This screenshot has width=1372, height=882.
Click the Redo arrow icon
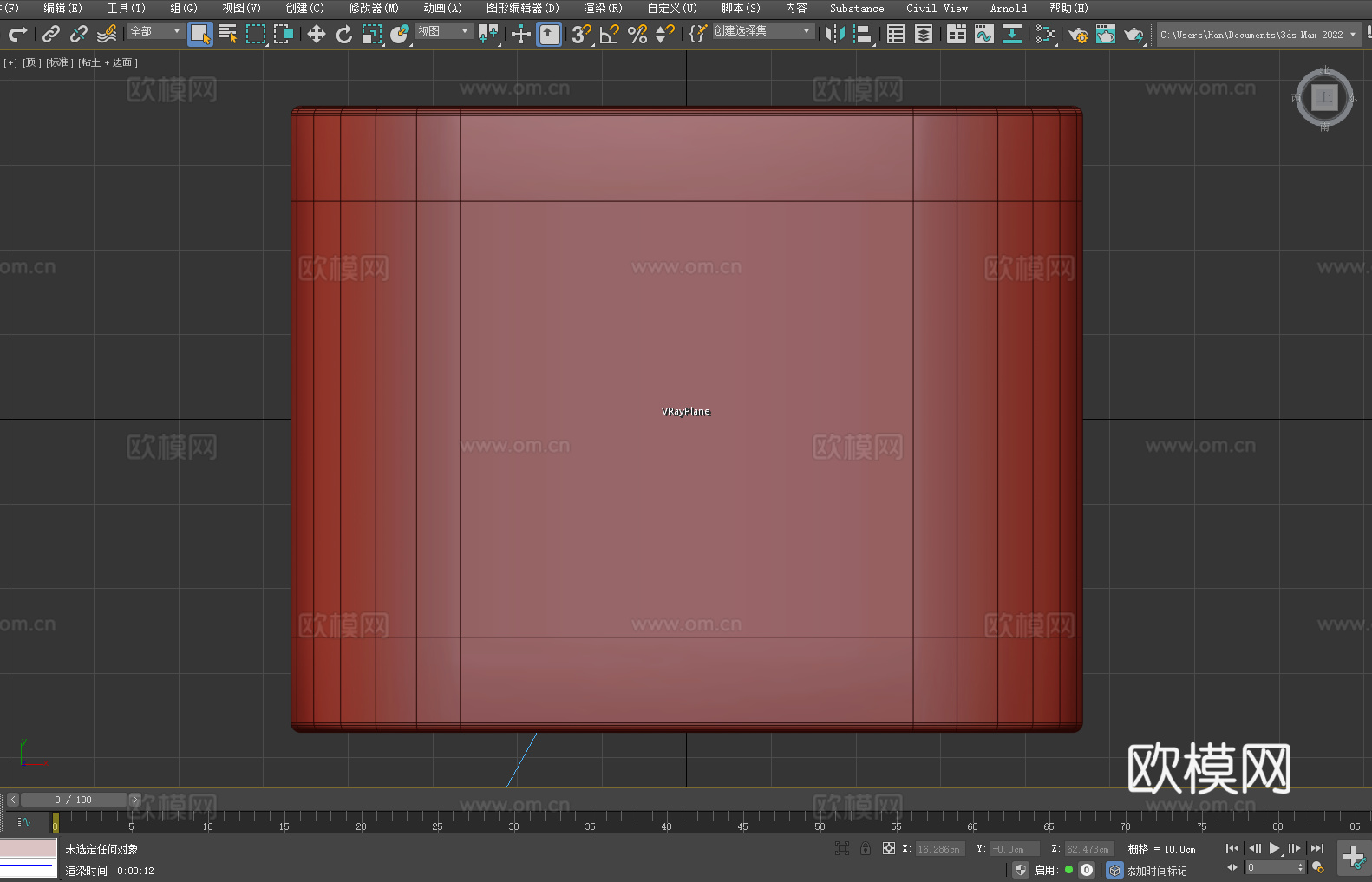click(17, 34)
